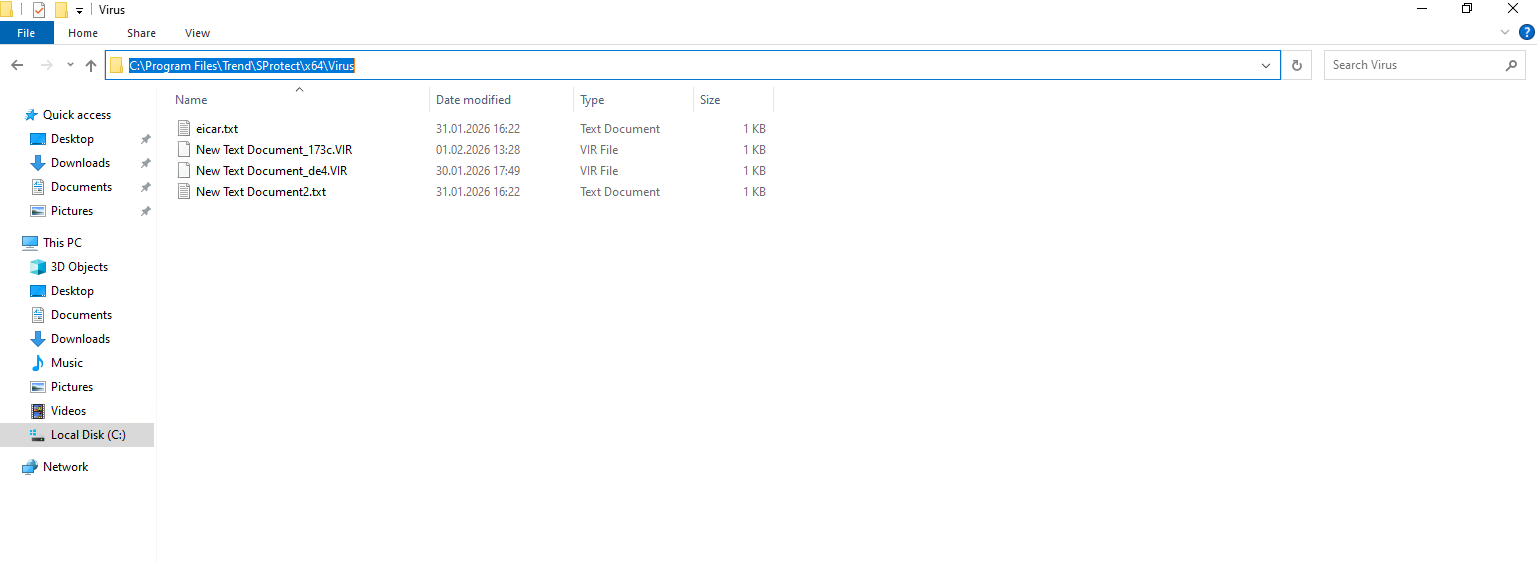Open the Share ribbon tab
Image resolution: width=1537 pixels, height=564 pixels.
coord(141,33)
